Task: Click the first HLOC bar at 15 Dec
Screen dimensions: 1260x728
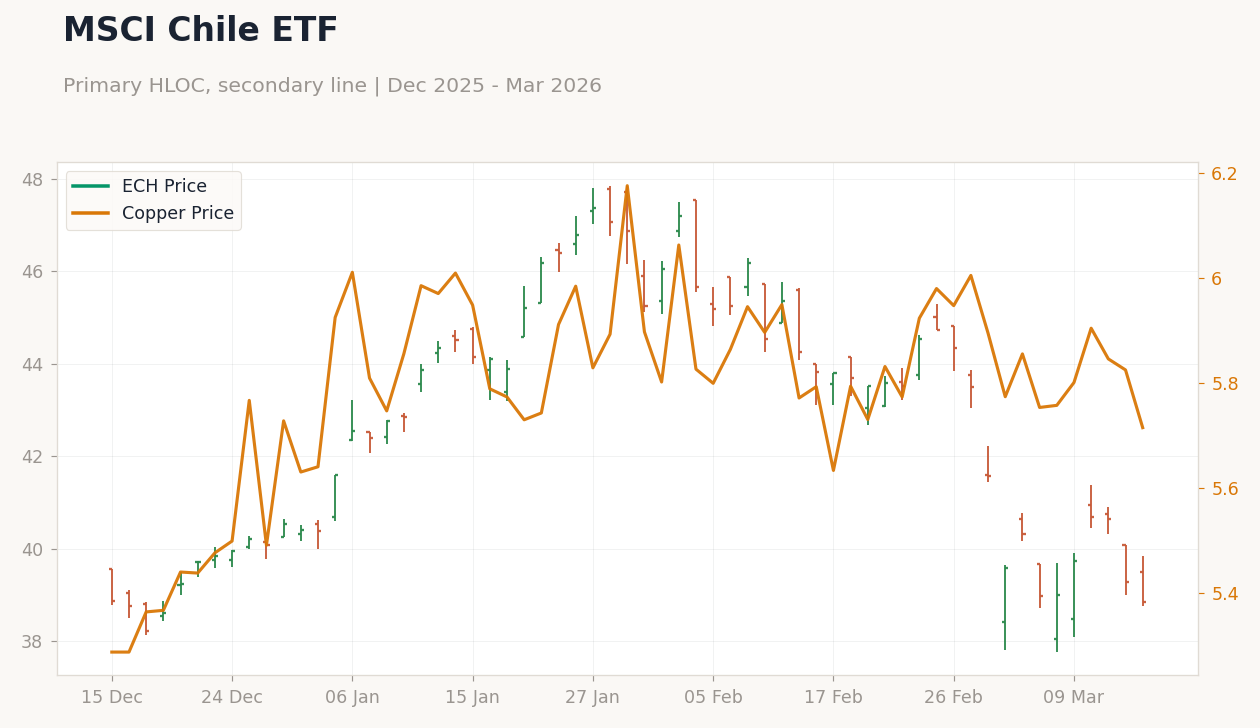Action: click(x=112, y=586)
